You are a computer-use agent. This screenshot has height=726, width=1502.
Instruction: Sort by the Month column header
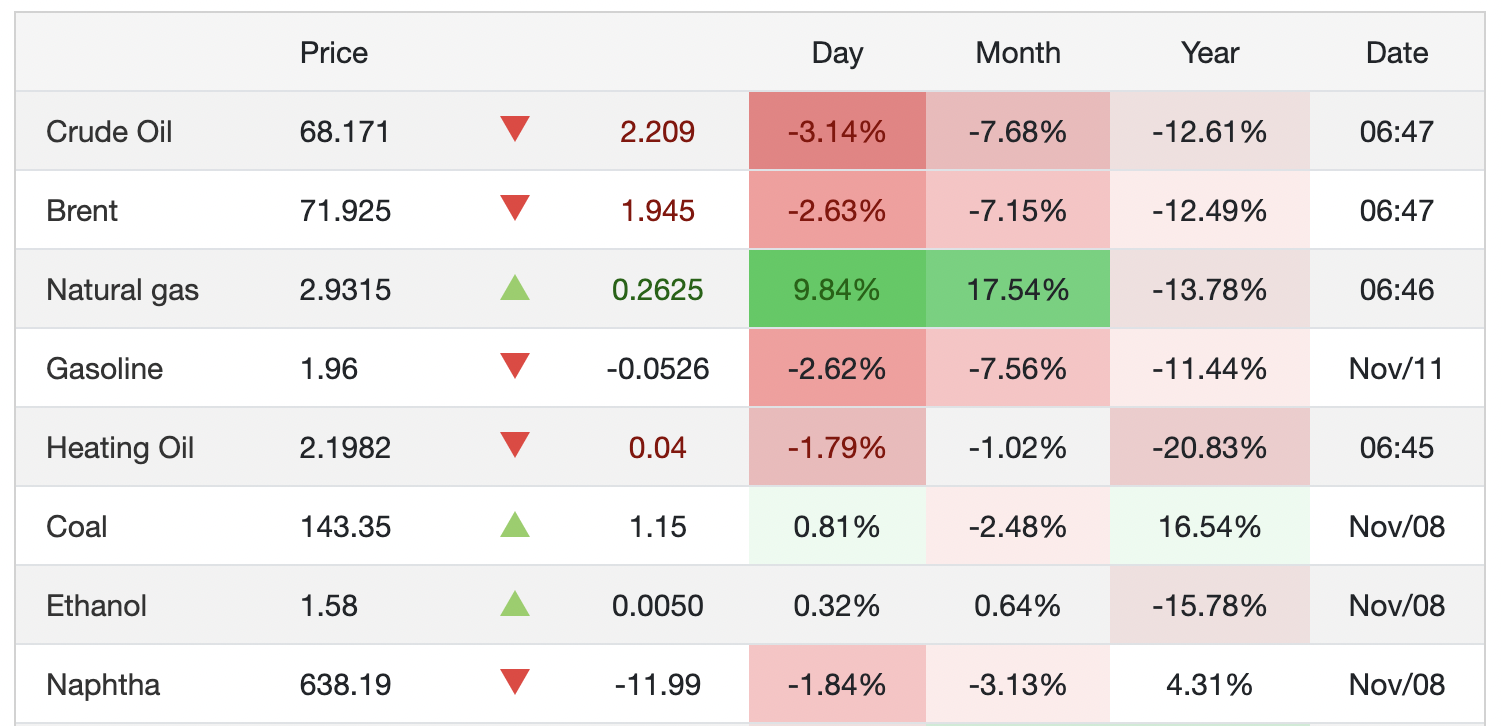(x=1018, y=53)
